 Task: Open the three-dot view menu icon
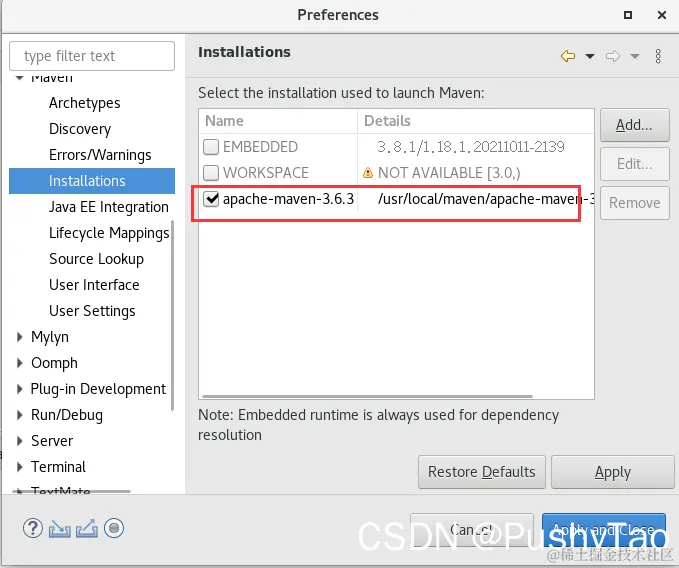(x=658, y=56)
